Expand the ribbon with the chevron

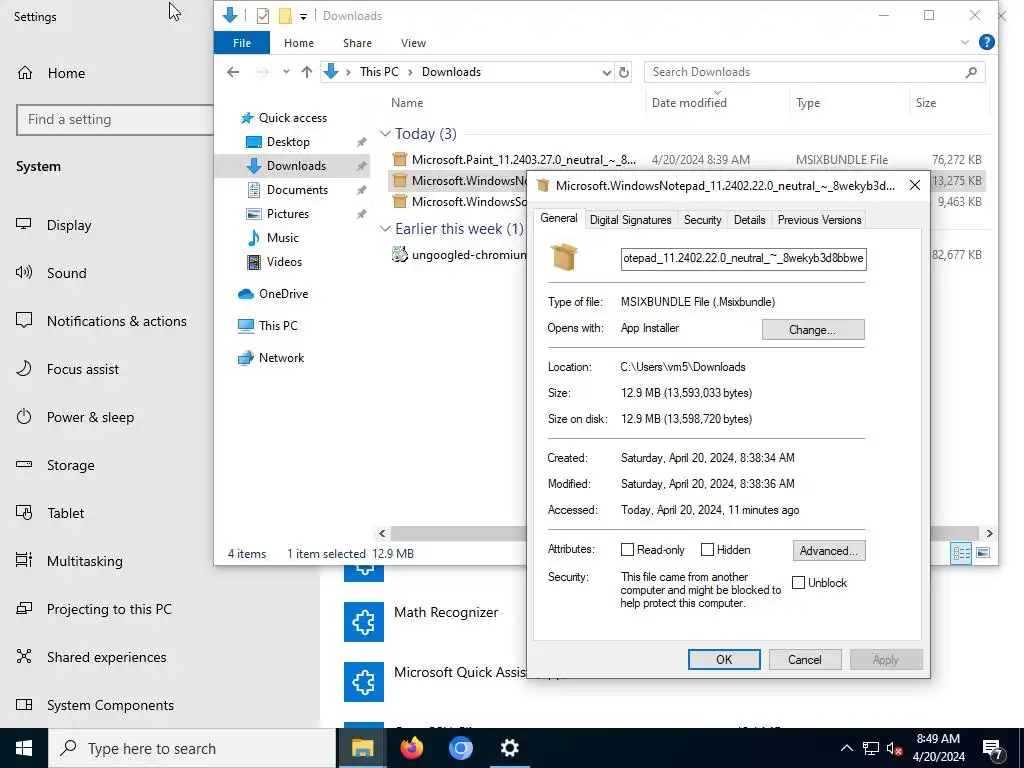click(x=965, y=42)
